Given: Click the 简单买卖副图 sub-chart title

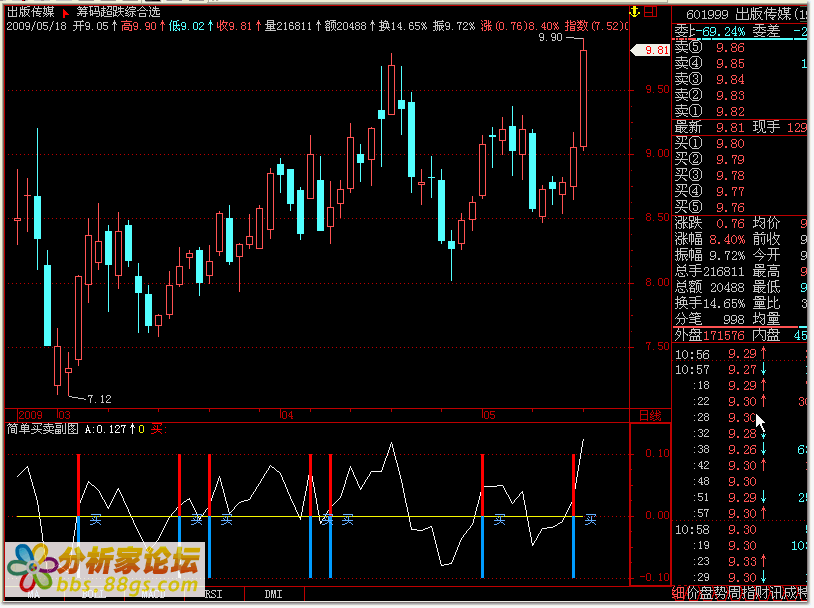Looking at the screenshot, I should pyautogui.click(x=42, y=429).
